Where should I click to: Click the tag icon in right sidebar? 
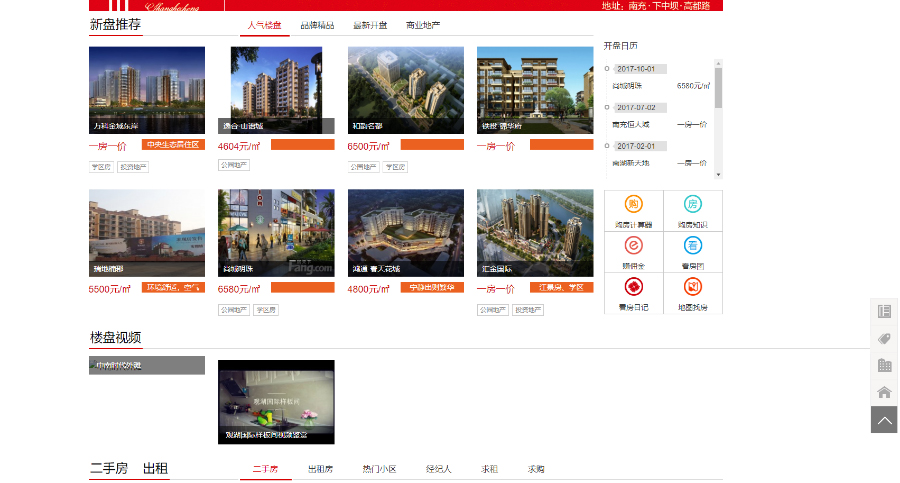point(884,339)
